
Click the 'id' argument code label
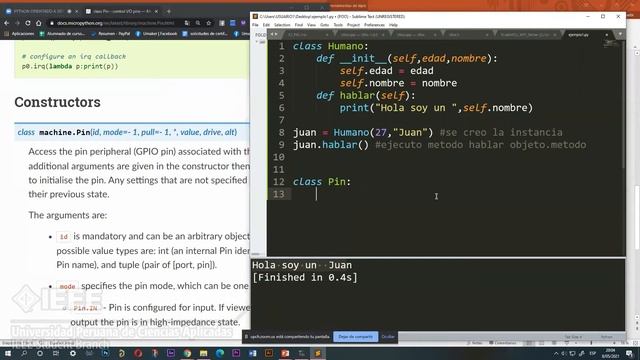pyautogui.click(x=64, y=237)
